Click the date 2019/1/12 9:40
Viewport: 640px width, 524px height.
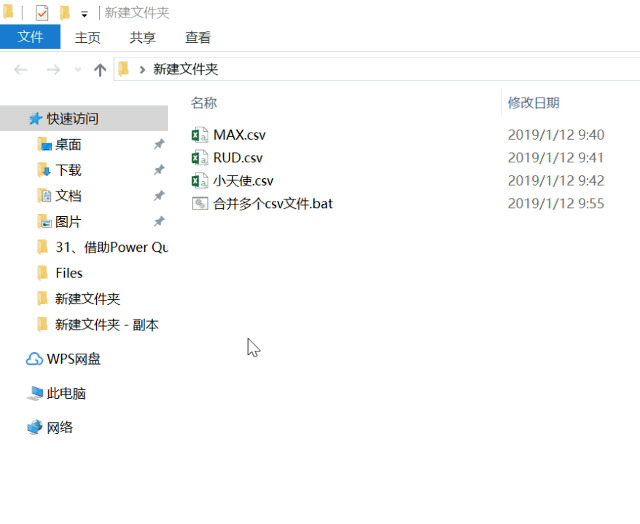tap(556, 135)
